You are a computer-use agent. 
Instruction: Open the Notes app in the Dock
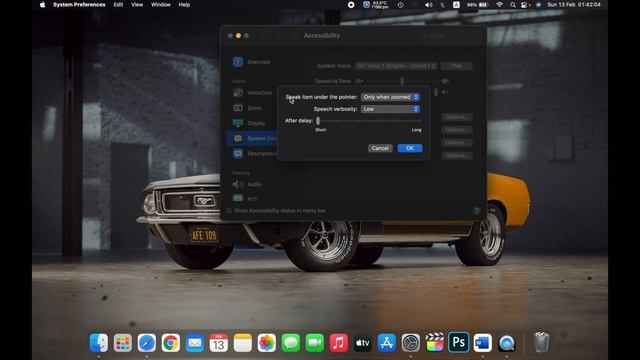[x=242, y=343]
